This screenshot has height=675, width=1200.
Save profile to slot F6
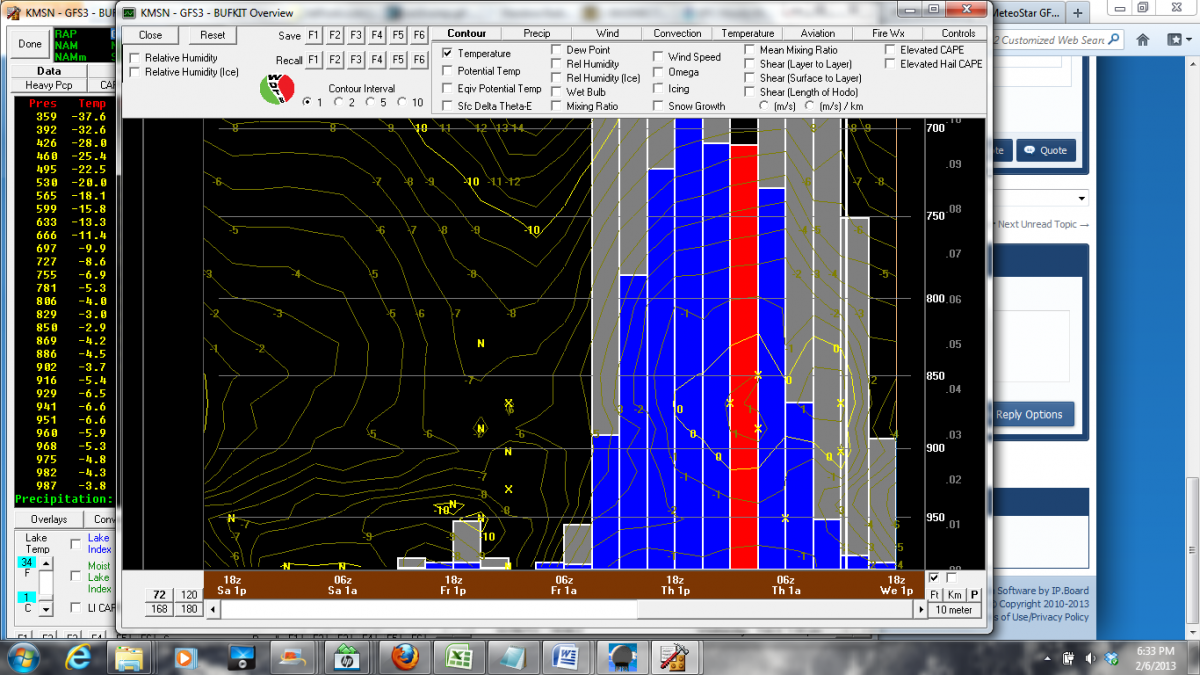coord(419,35)
